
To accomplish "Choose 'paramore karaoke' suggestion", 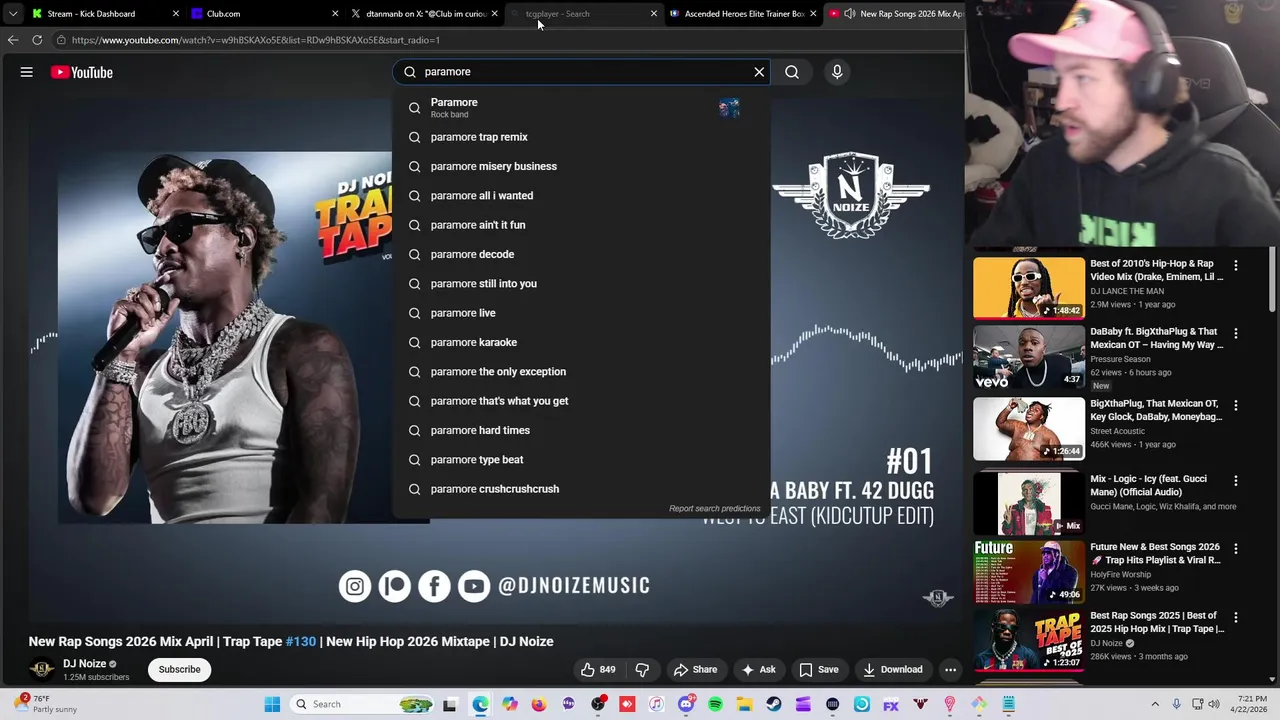I will pyautogui.click(x=581, y=342).
